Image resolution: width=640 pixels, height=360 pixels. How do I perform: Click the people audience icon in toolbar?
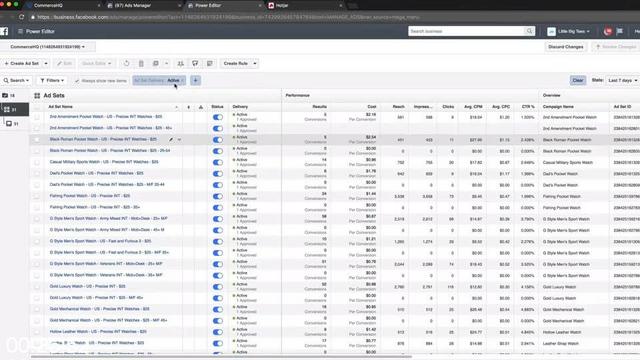[x=180, y=63]
